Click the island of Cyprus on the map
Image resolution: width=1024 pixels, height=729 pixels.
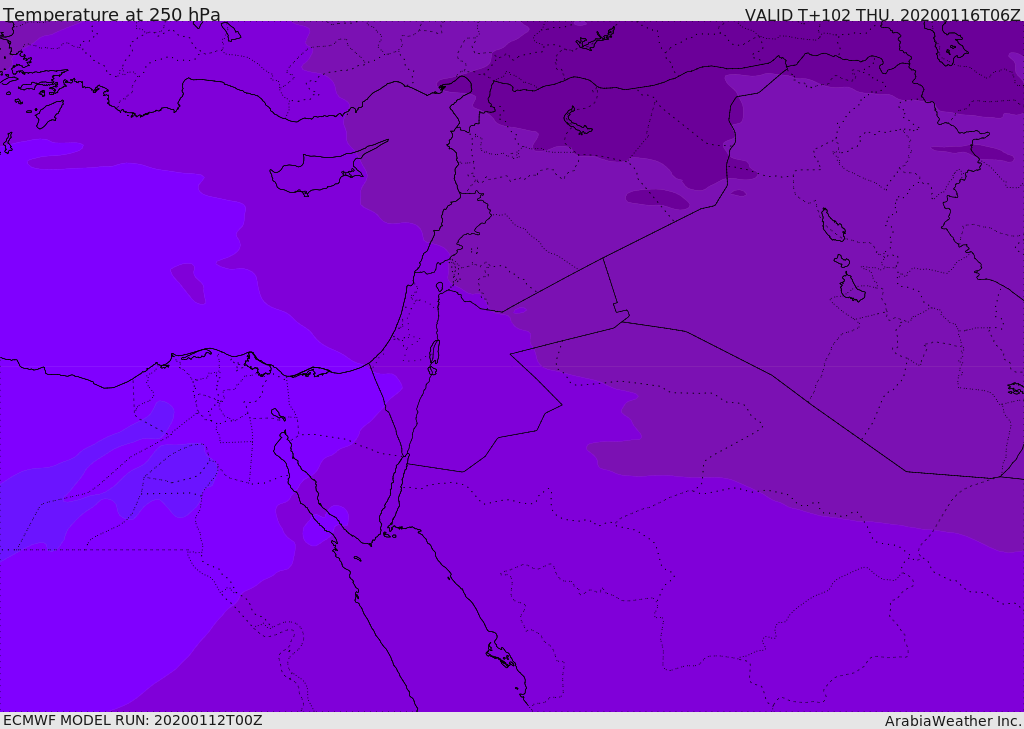pos(319,173)
